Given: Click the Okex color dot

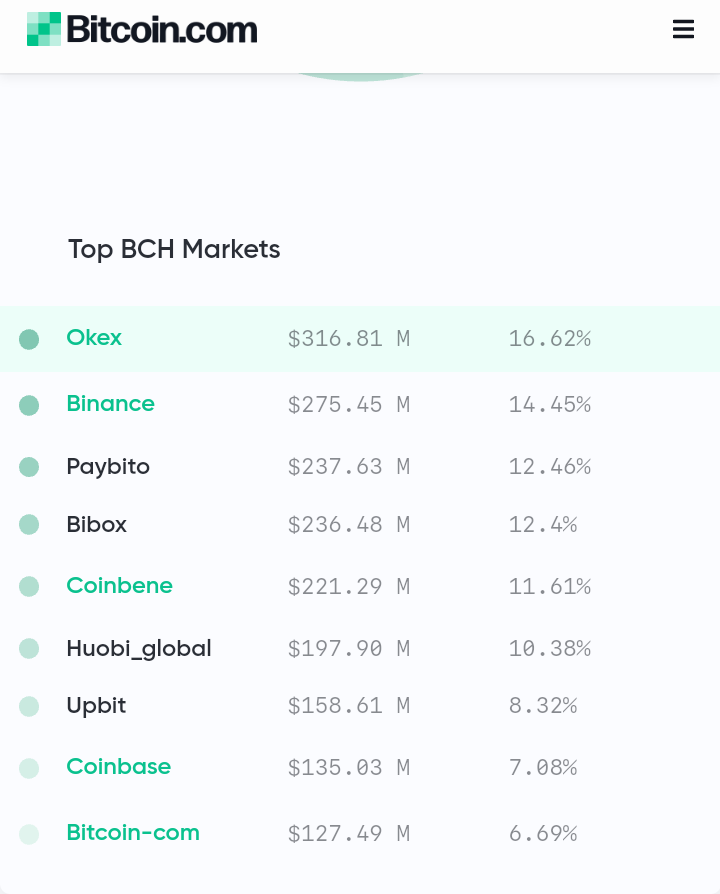Looking at the screenshot, I should (x=29, y=339).
